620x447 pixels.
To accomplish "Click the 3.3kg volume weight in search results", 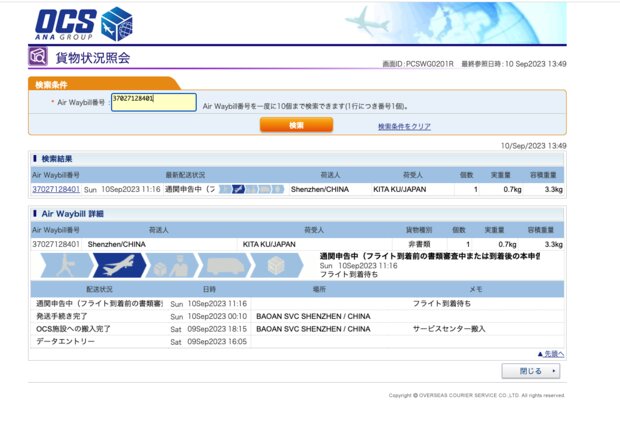I will click(554, 189).
